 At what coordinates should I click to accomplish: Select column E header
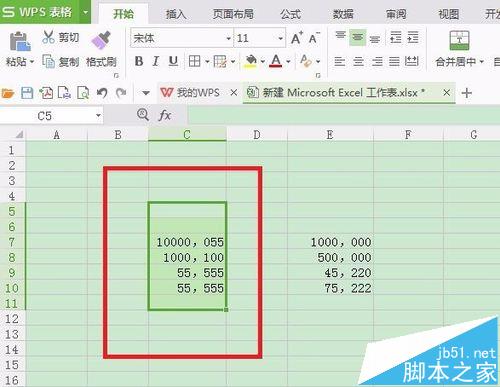pos(330,135)
